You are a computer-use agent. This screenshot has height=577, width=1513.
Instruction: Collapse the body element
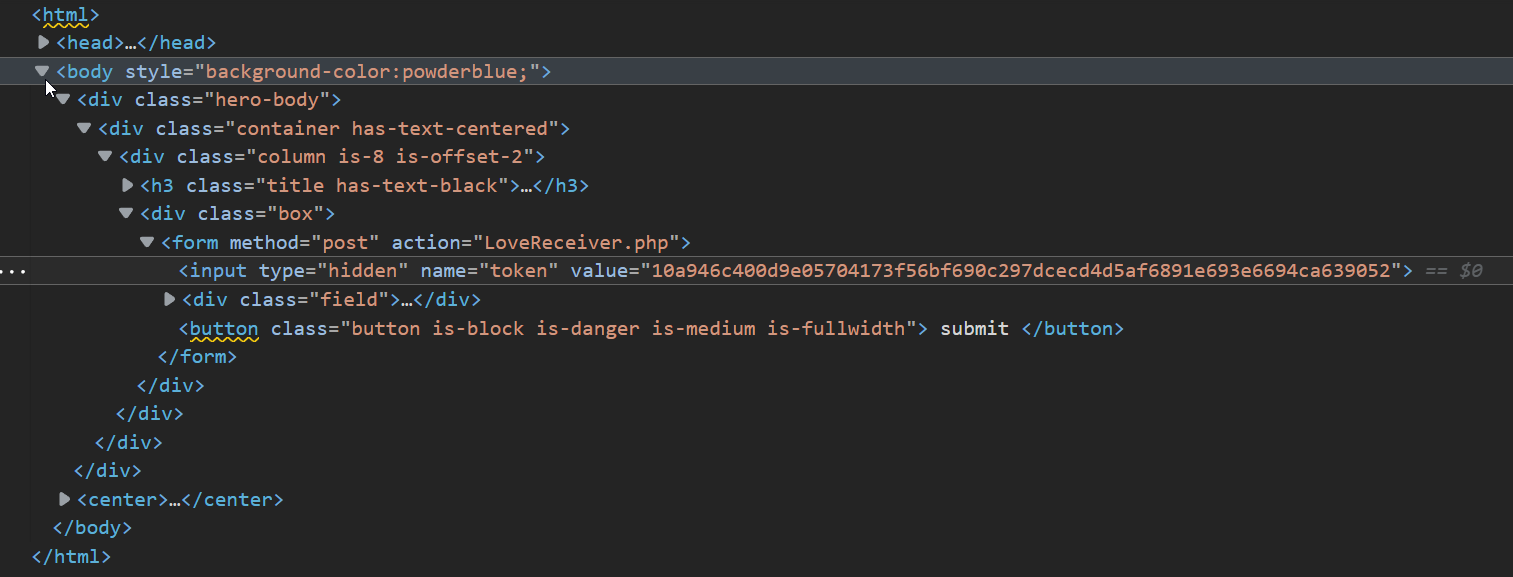pyautogui.click(x=41, y=71)
